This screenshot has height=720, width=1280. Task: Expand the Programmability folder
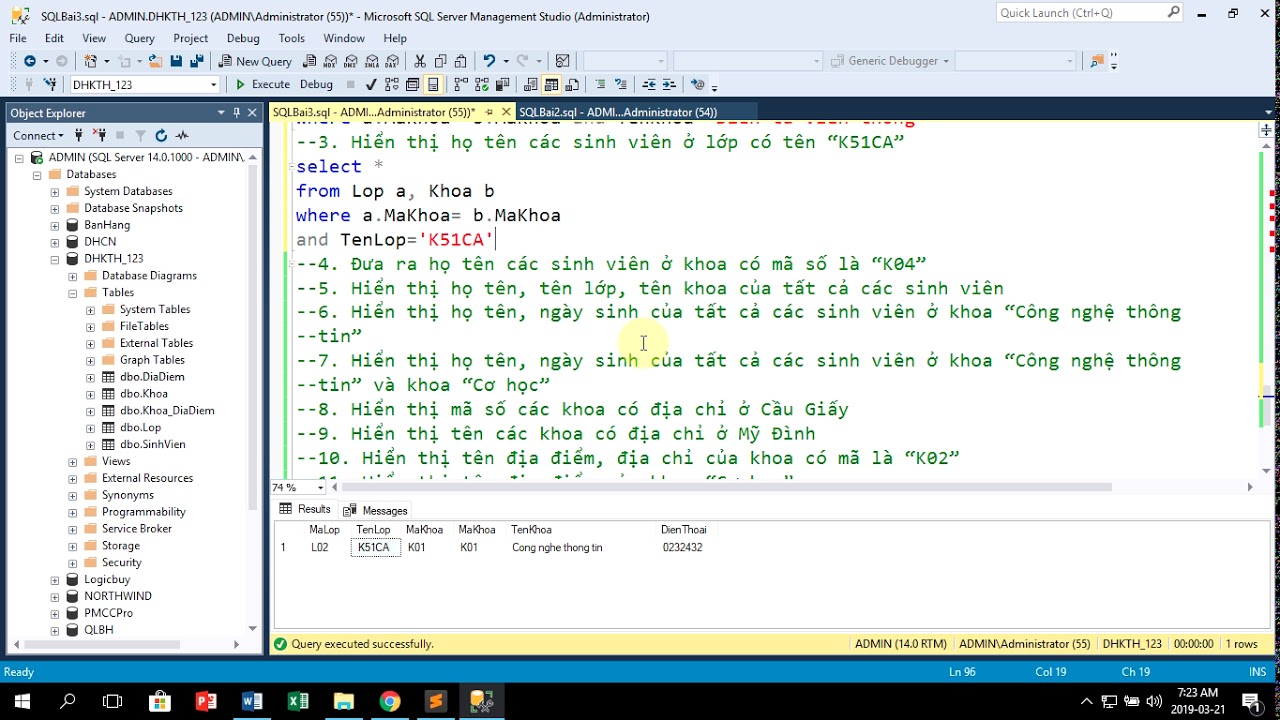tap(72, 512)
